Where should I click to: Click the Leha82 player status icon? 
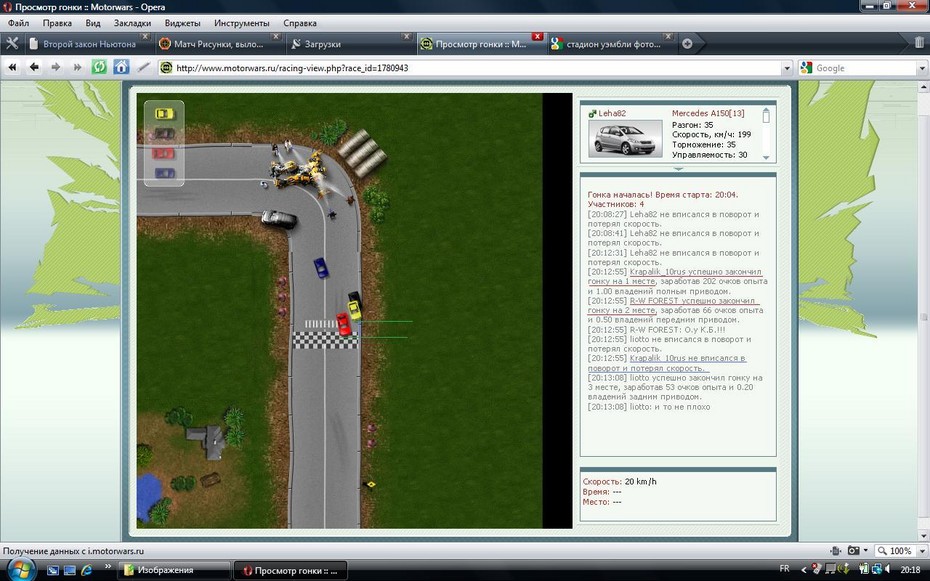tap(592, 114)
